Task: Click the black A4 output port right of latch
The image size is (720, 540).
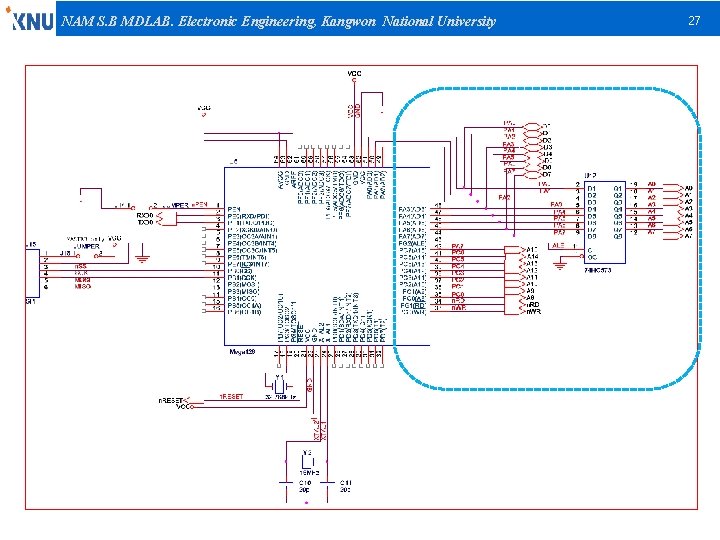Action: 688,216
